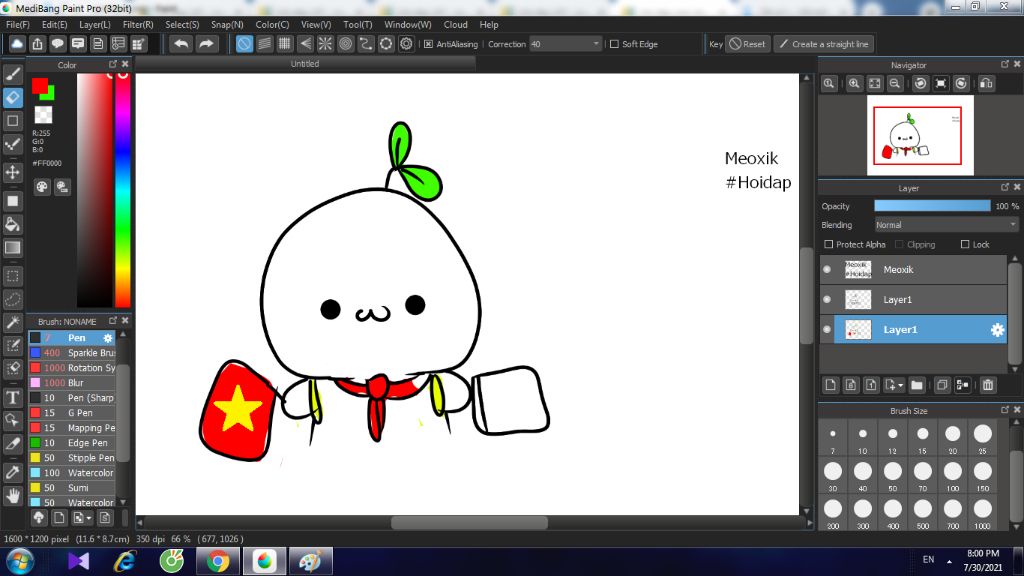Screen dimensions: 1024x576
Task: Select the Eraser tool
Action: (12, 98)
